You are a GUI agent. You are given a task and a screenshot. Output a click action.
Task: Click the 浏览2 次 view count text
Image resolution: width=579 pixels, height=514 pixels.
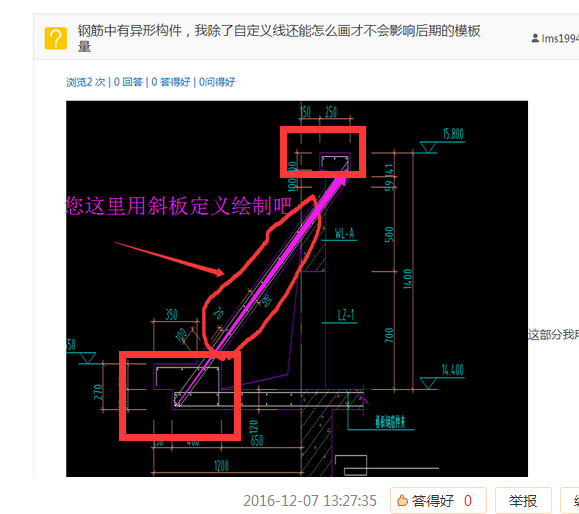[x=86, y=82]
